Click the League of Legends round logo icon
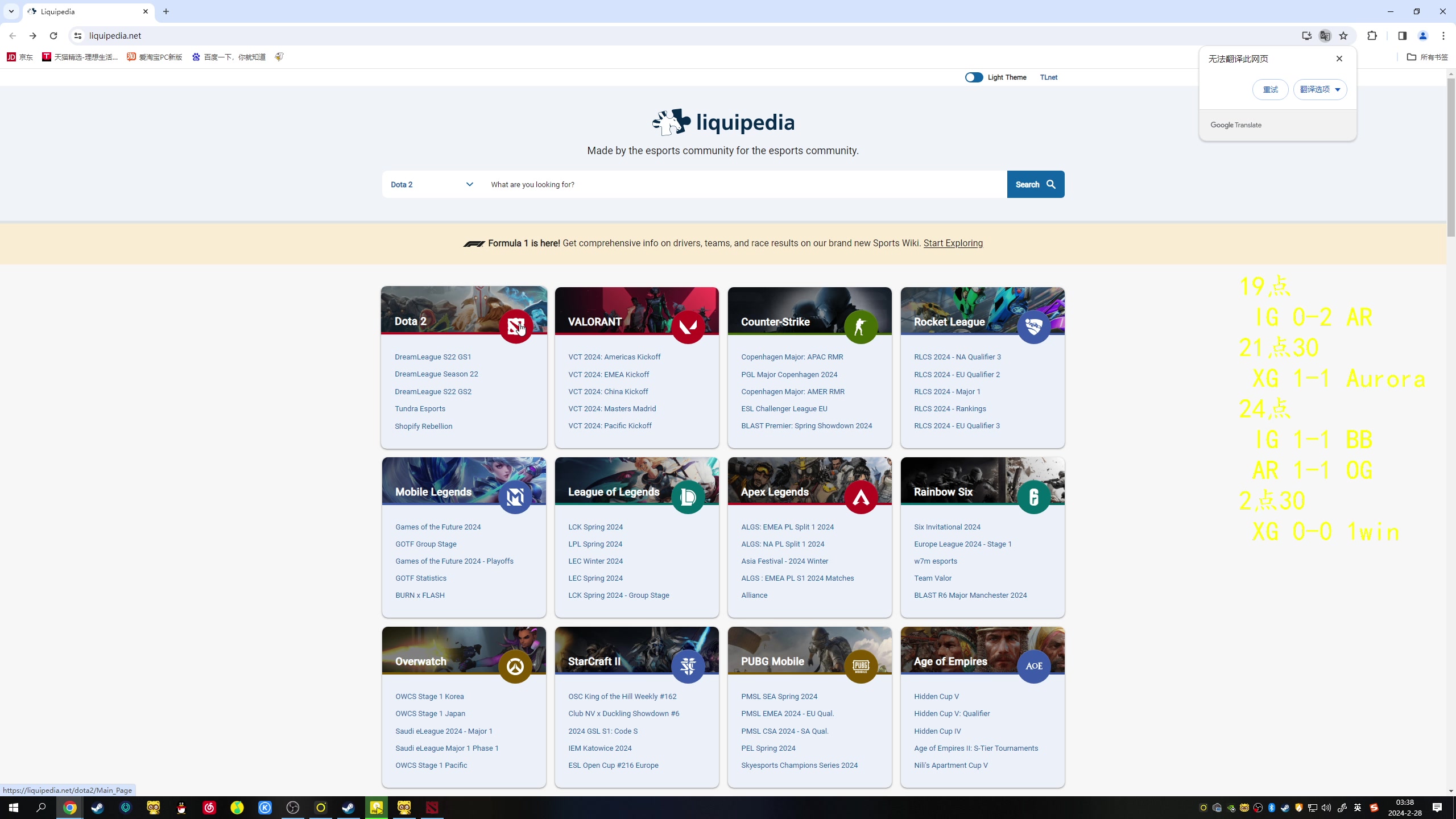 688,497
